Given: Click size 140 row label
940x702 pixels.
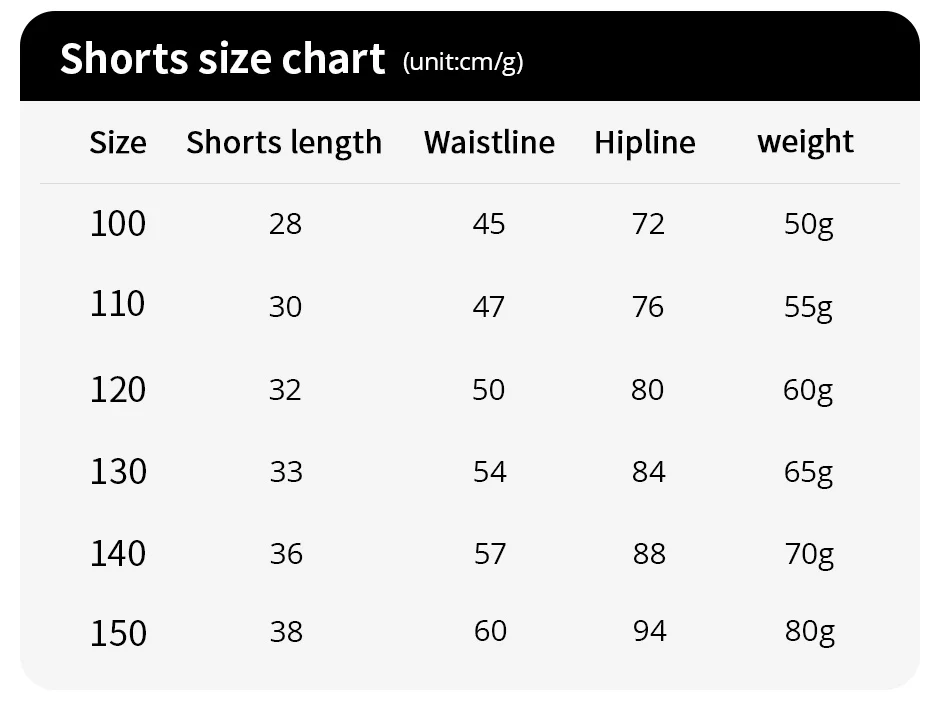Looking at the screenshot, I should coord(118,553).
